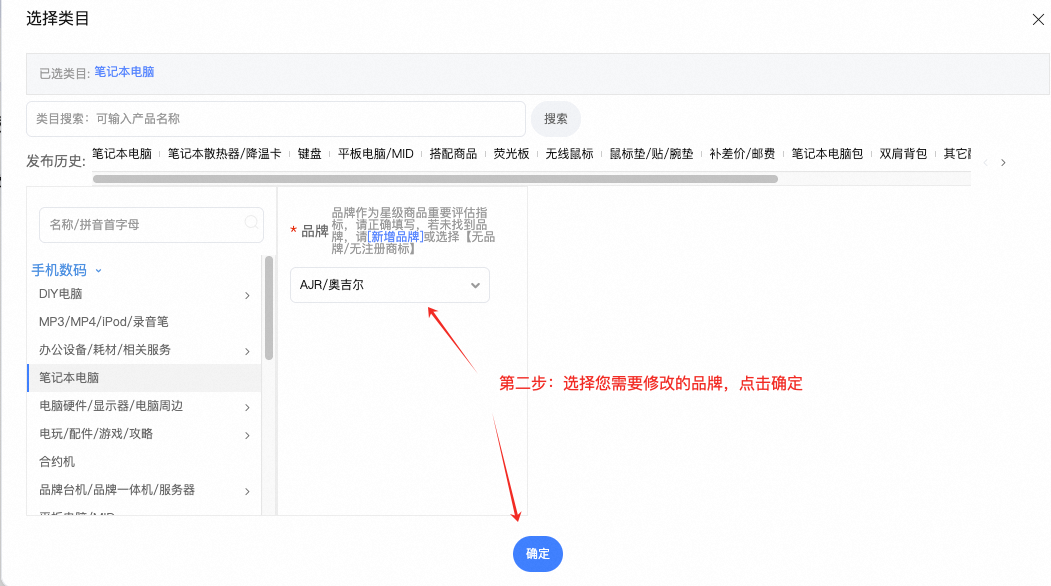The width and height of the screenshot is (1051, 586).
Task: Collapse the 手机数码 category group
Action: coord(67,270)
